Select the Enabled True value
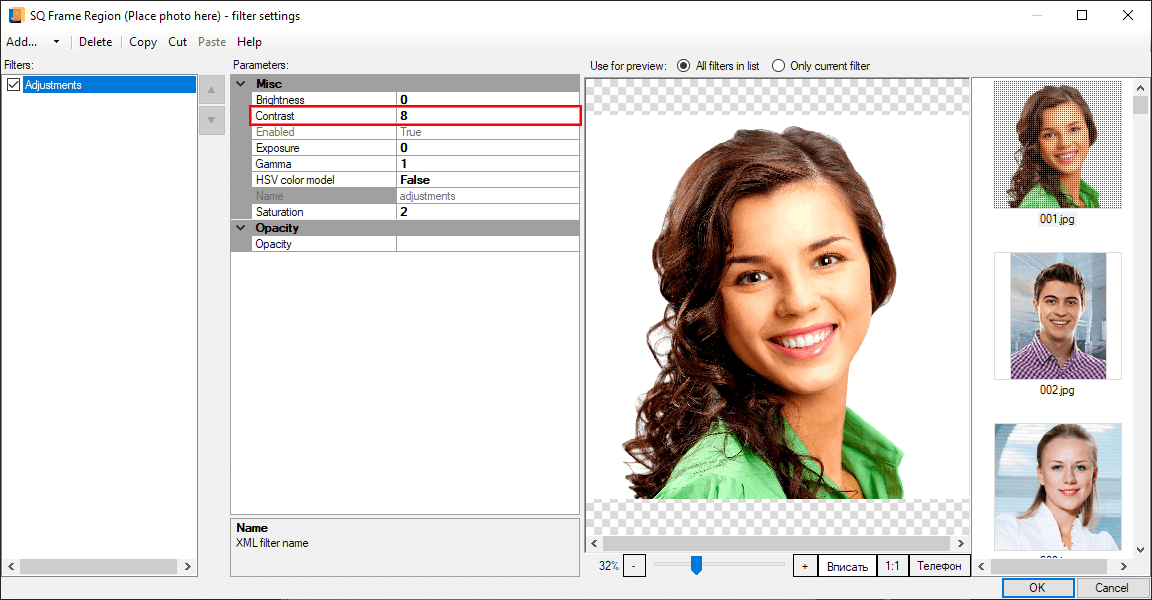 [x=488, y=131]
